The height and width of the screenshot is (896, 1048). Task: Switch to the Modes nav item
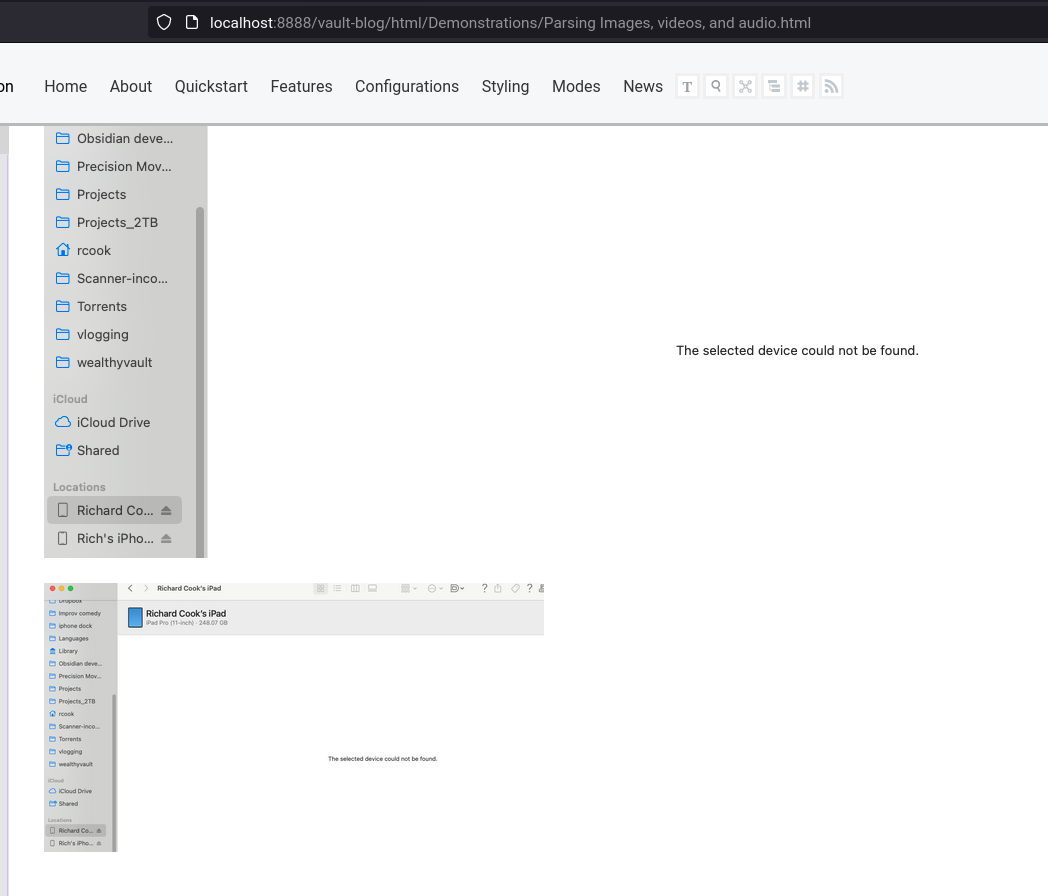[576, 87]
